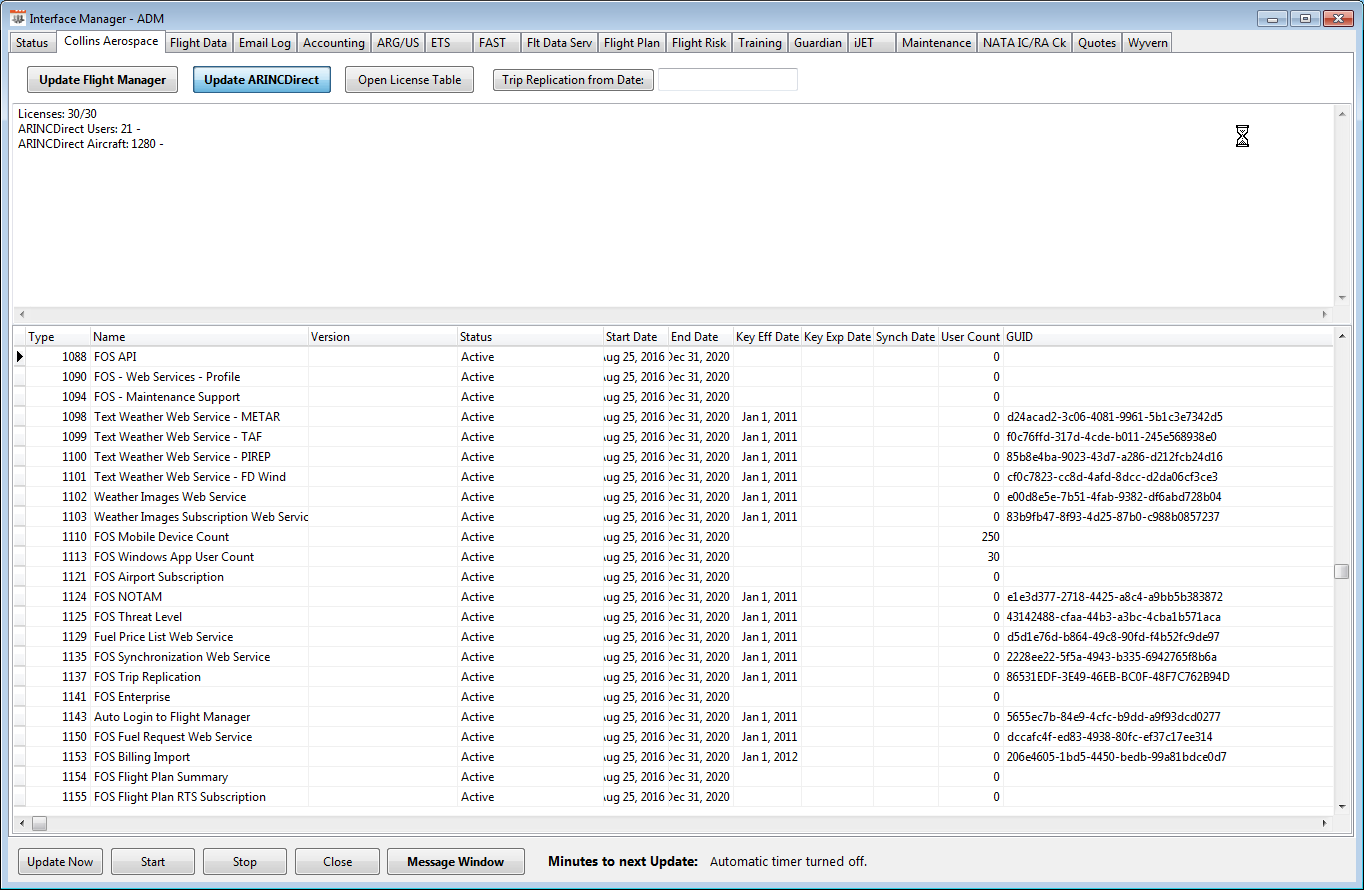Select the FOS Trip Replication name cell
The width and height of the screenshot is (1364, 890).
(199, 677)
